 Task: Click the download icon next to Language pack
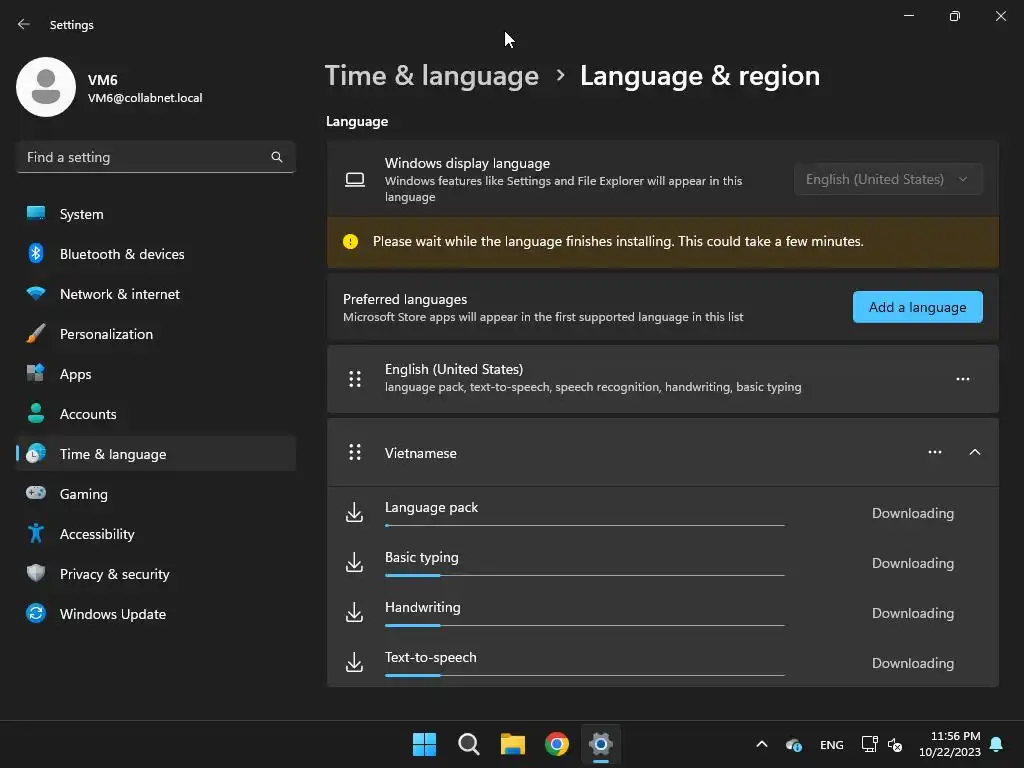(354, 513)
